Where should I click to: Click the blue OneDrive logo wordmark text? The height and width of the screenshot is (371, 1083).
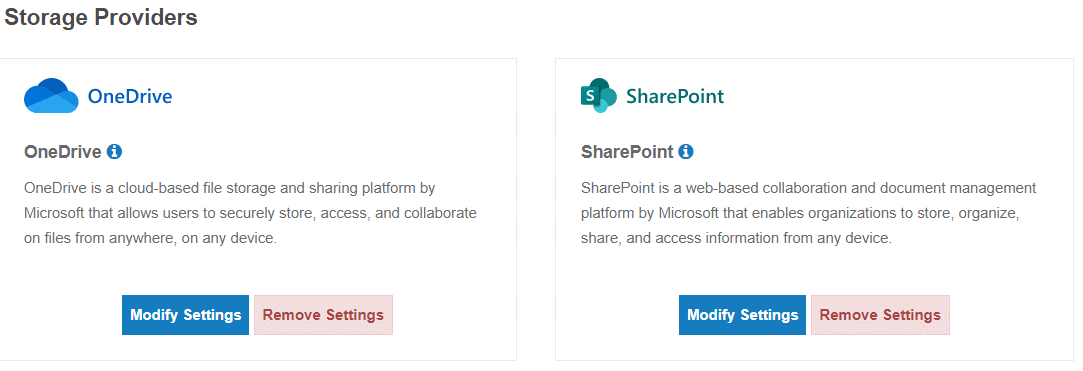pos(130,97)
